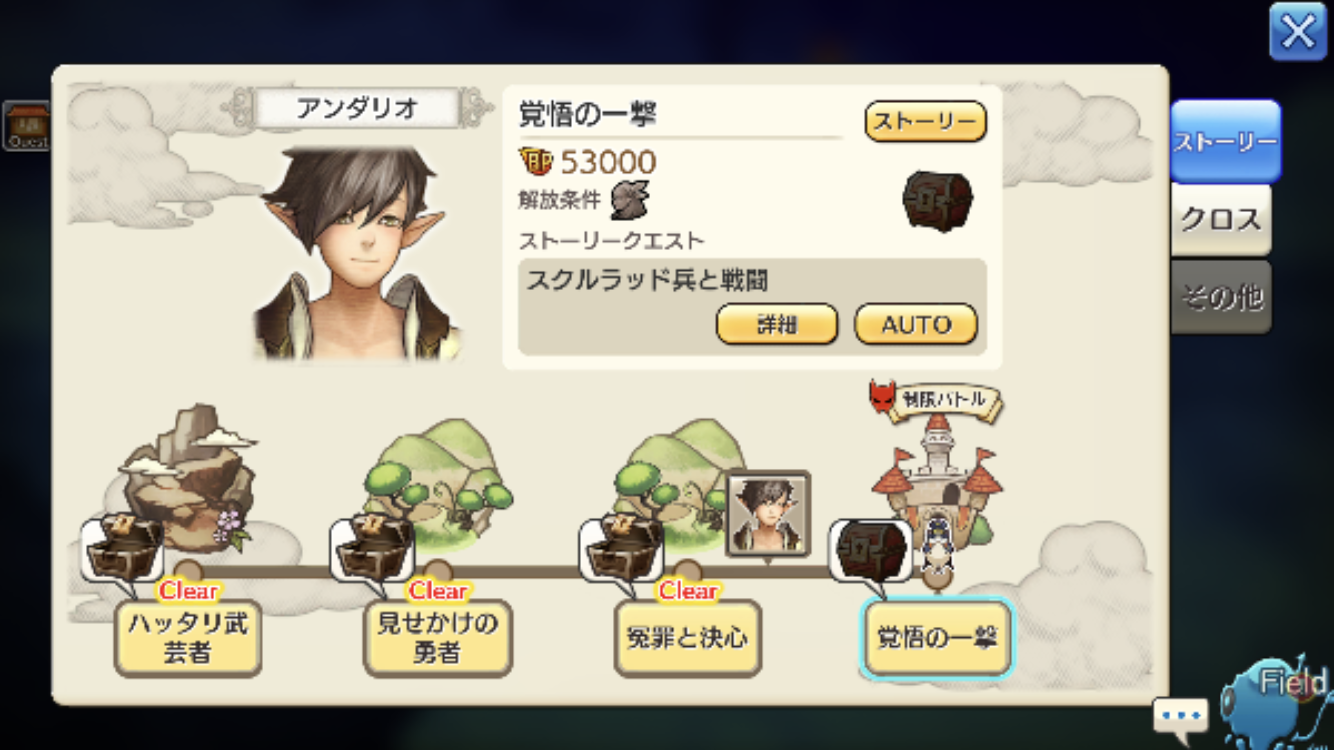Select the ハッタリ武芸者 stage node
This screenshot has width=1334, height=750.
click(x=188, y=638)
